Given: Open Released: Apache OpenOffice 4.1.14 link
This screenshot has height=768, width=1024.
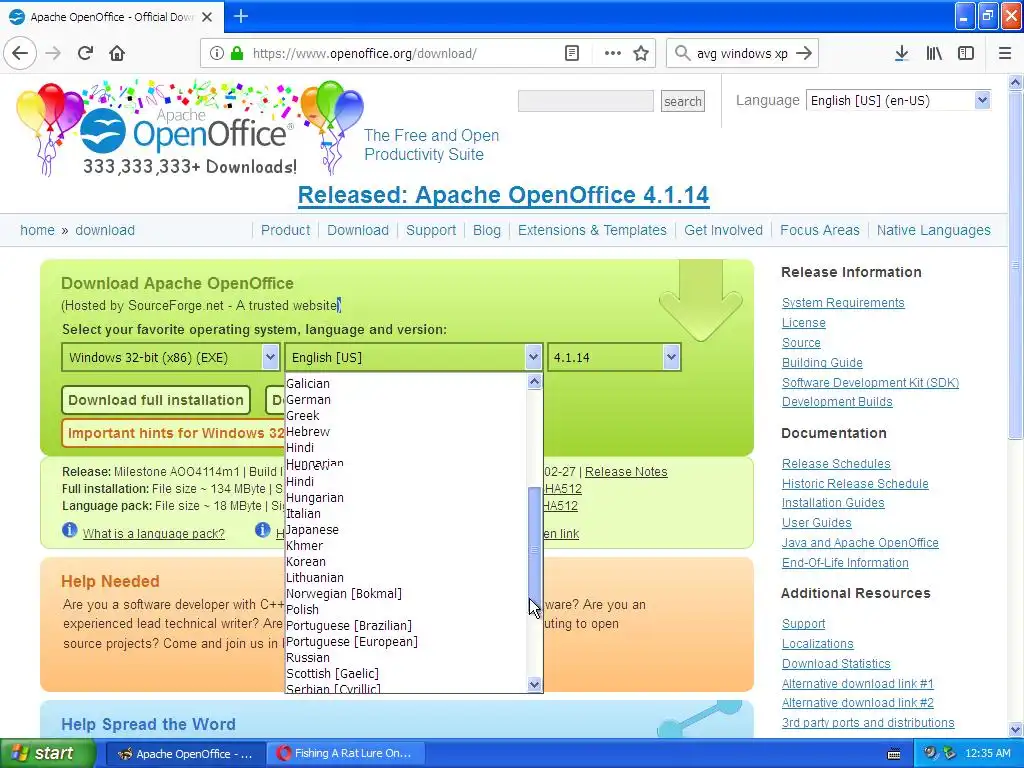Looking at the screenshot, I should pos(504,195).
